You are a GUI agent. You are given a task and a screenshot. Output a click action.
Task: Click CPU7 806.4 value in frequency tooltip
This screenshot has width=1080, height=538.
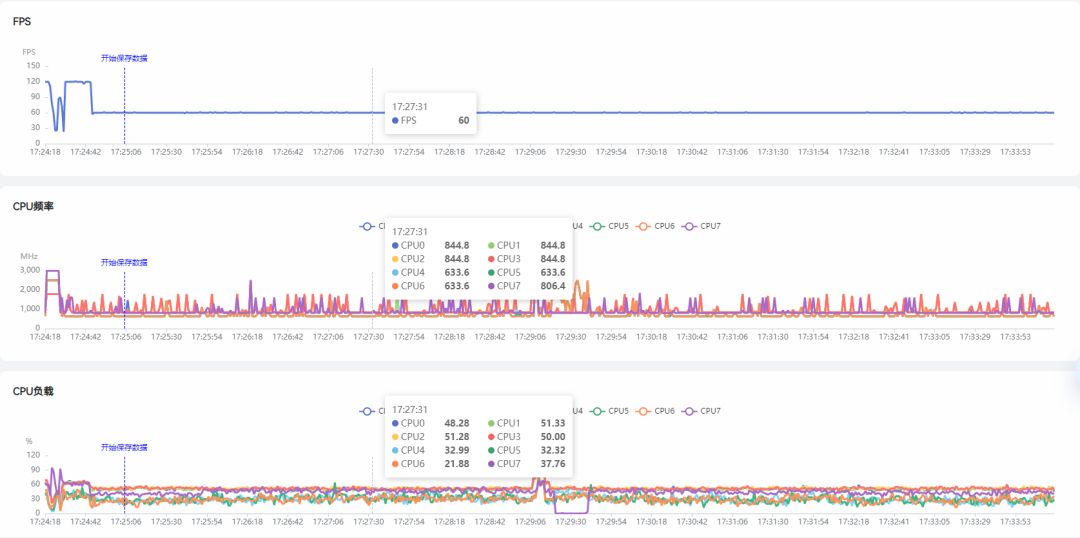coord(552,286)
